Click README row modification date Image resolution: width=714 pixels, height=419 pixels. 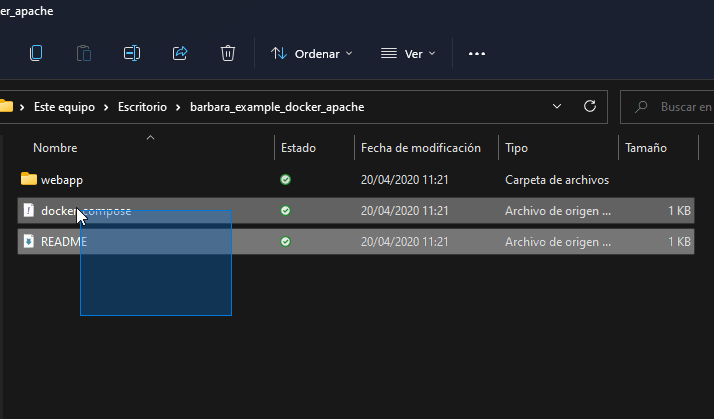click(404, 242)
